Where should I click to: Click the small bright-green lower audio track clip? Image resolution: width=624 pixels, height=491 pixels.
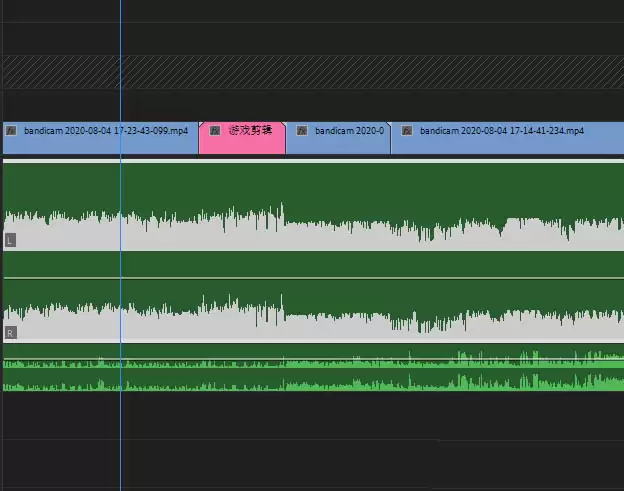313,367
